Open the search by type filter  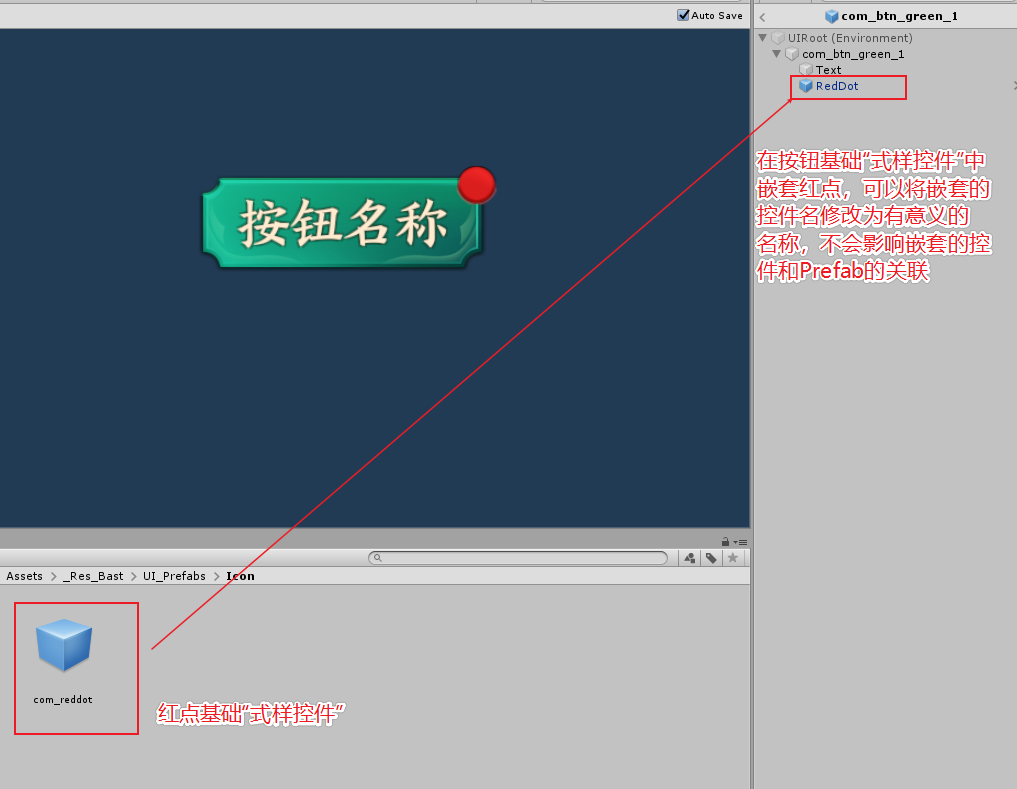689,558
